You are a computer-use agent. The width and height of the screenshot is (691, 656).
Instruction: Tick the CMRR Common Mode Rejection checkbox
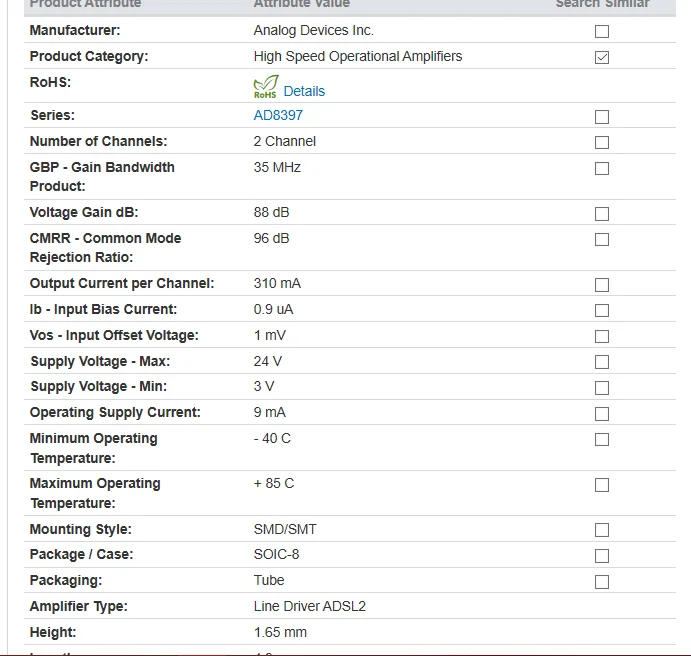(x=602, y=239)
